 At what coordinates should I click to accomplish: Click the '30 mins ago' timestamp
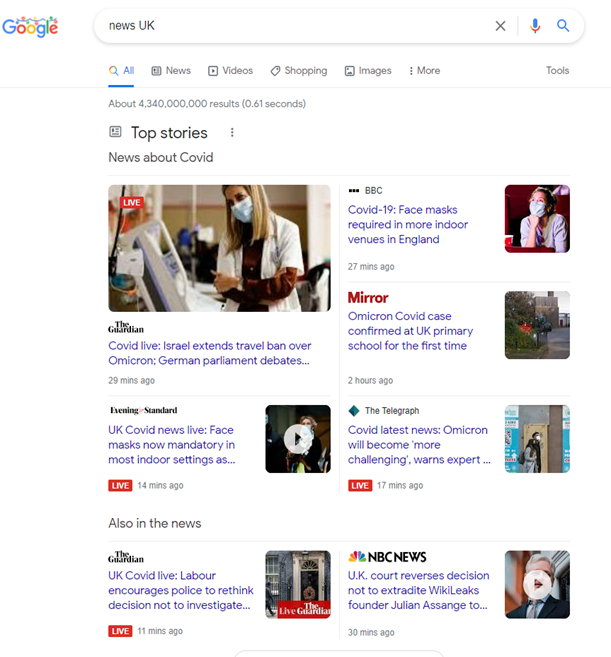[371, 632]
